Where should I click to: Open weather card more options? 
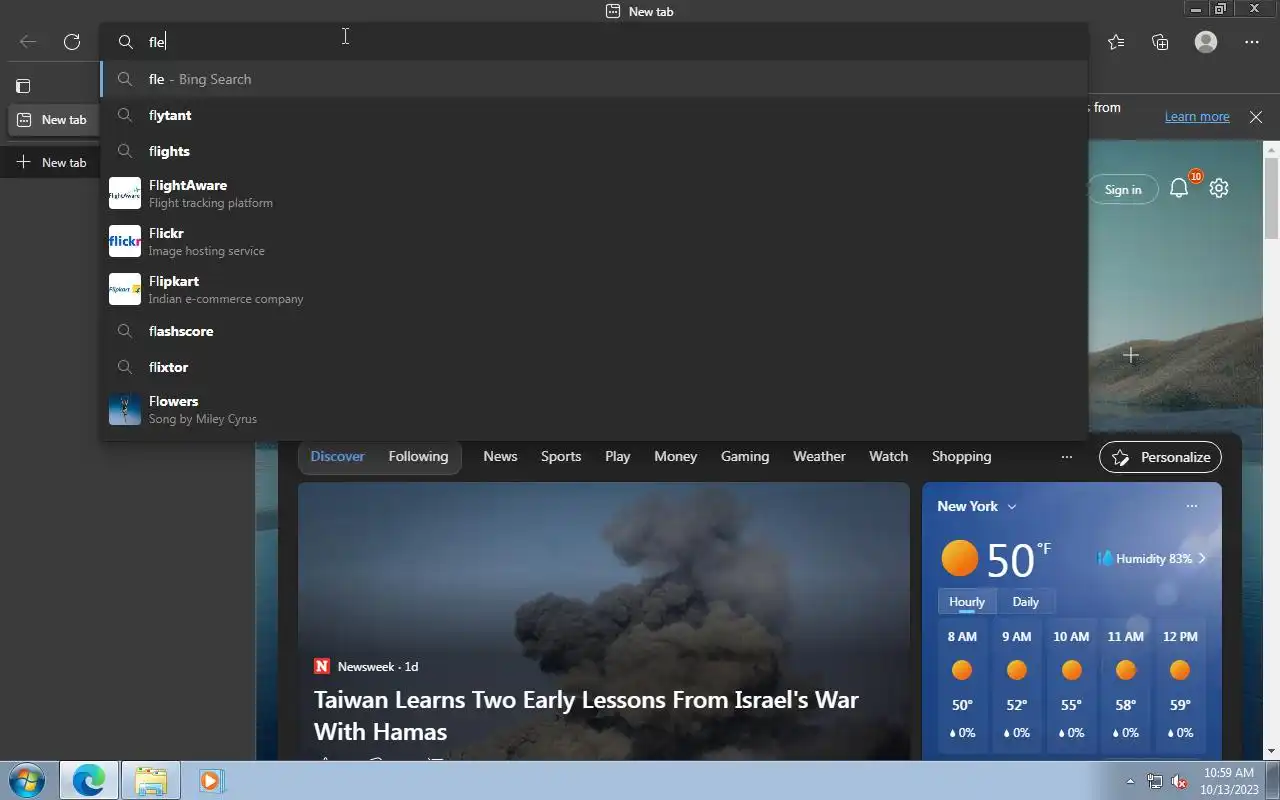pyautogui.click(x=1191, y=506)
